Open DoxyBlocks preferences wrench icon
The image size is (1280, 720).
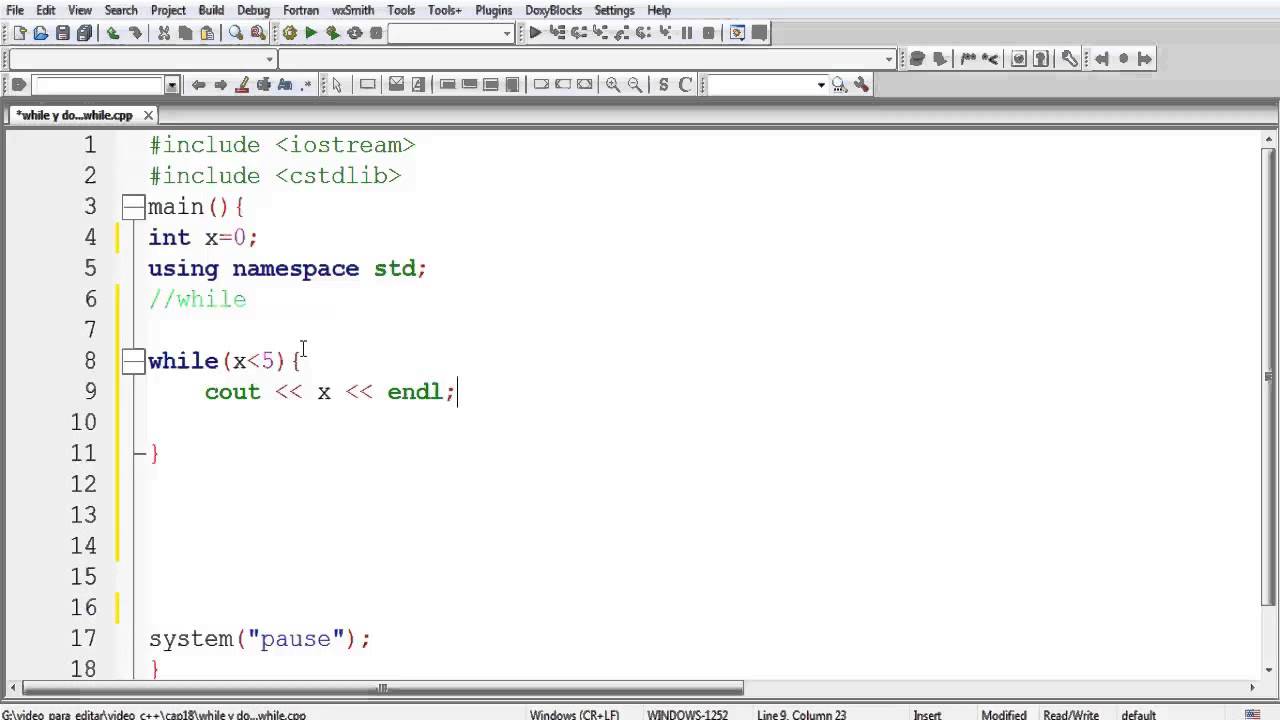click(x=1069, y=59)
